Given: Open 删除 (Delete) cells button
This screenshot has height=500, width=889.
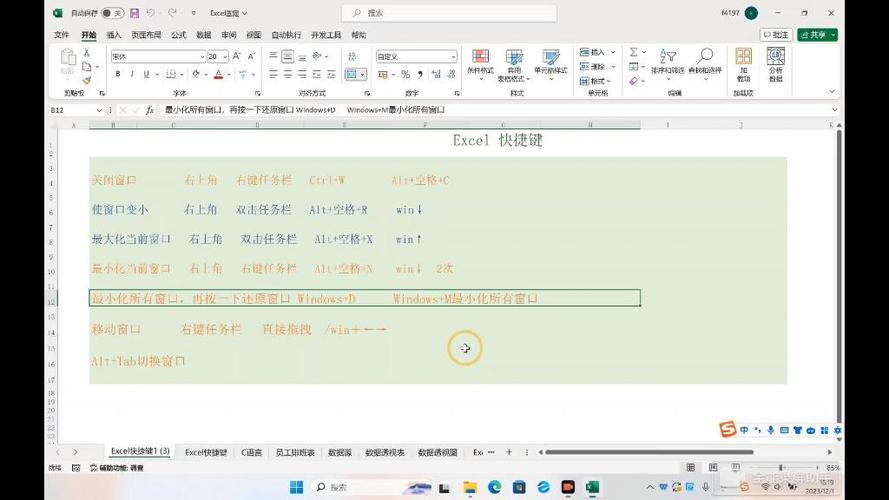Looking at the screenshot, I should coord(597,67).
